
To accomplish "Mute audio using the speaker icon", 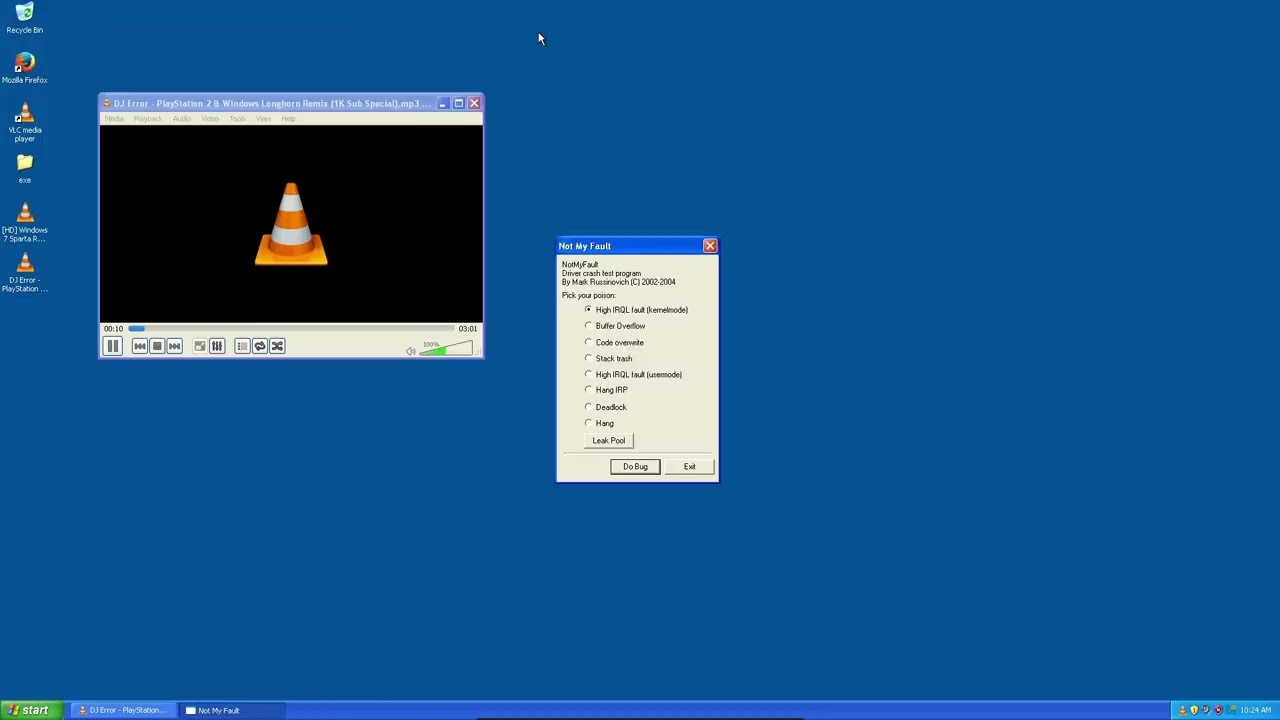I will pyautogui.click(x=410, y=351).
